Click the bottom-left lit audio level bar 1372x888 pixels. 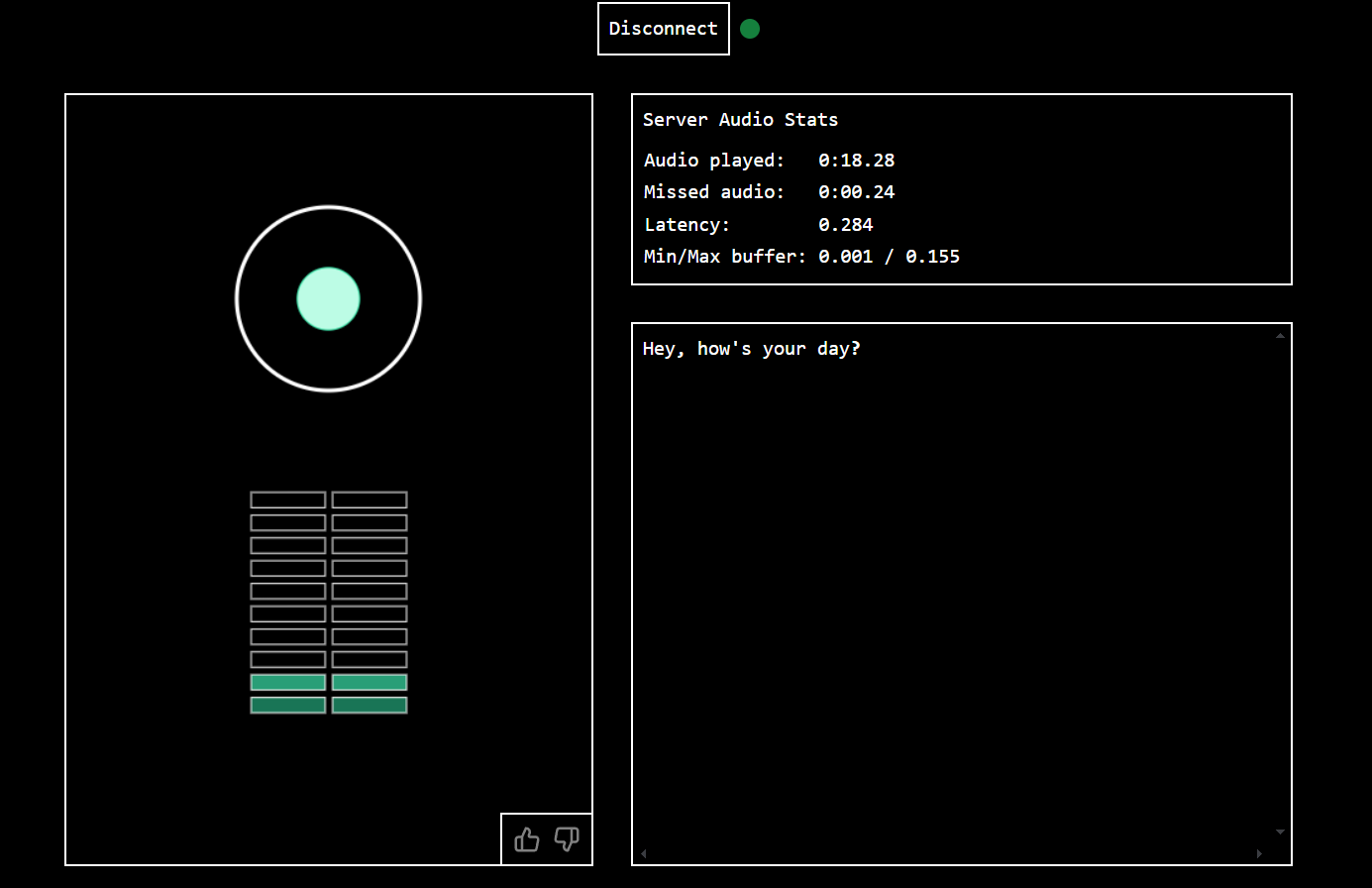tap(288, 705)
